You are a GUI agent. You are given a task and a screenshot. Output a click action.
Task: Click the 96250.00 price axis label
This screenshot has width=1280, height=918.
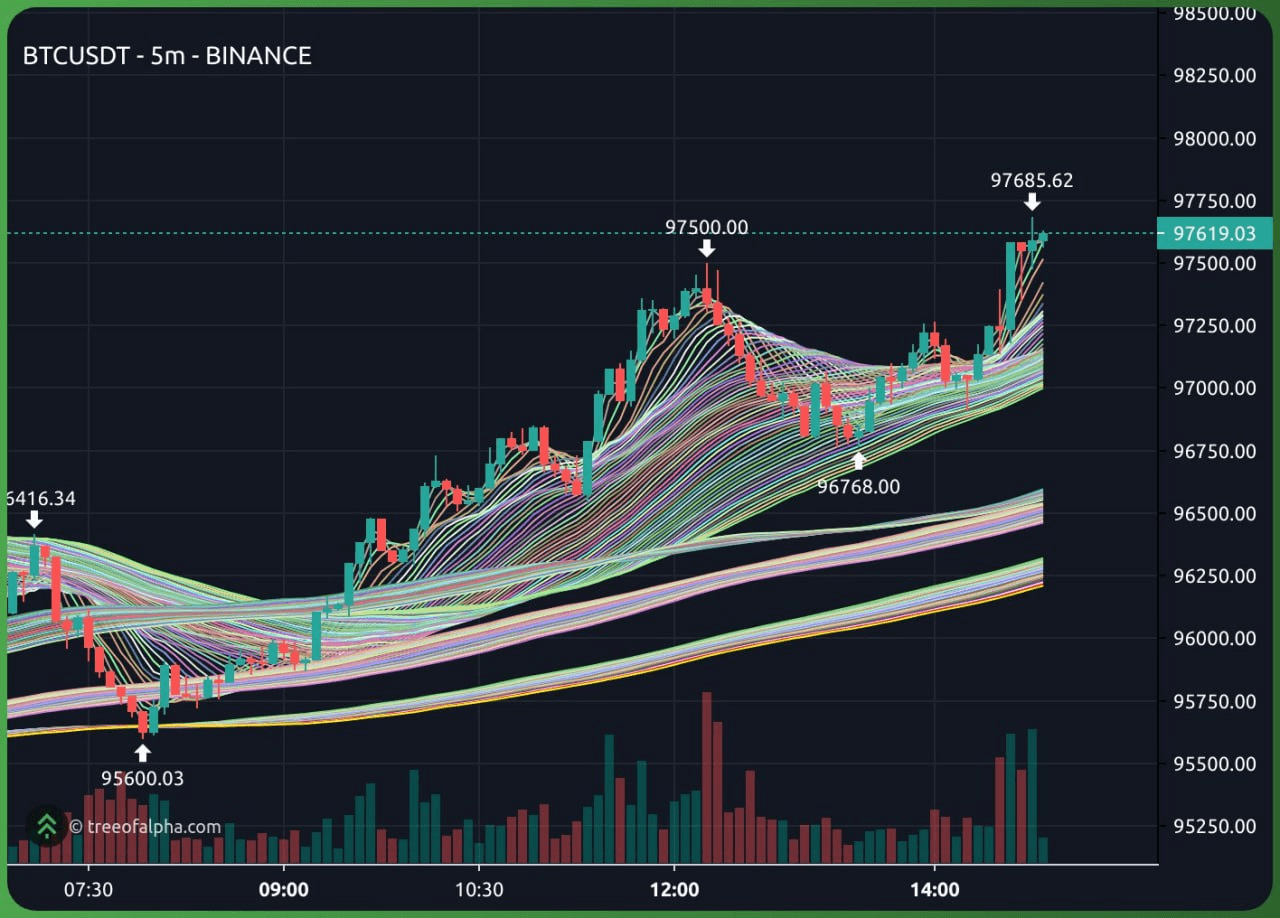click(1214, 576)
